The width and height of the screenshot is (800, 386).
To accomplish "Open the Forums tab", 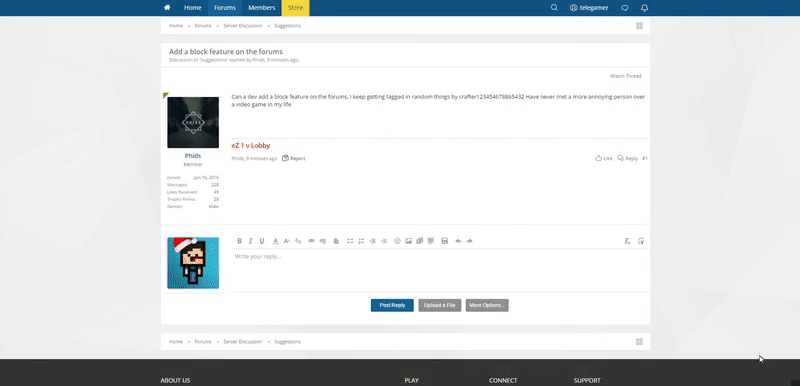I will 224,8.
